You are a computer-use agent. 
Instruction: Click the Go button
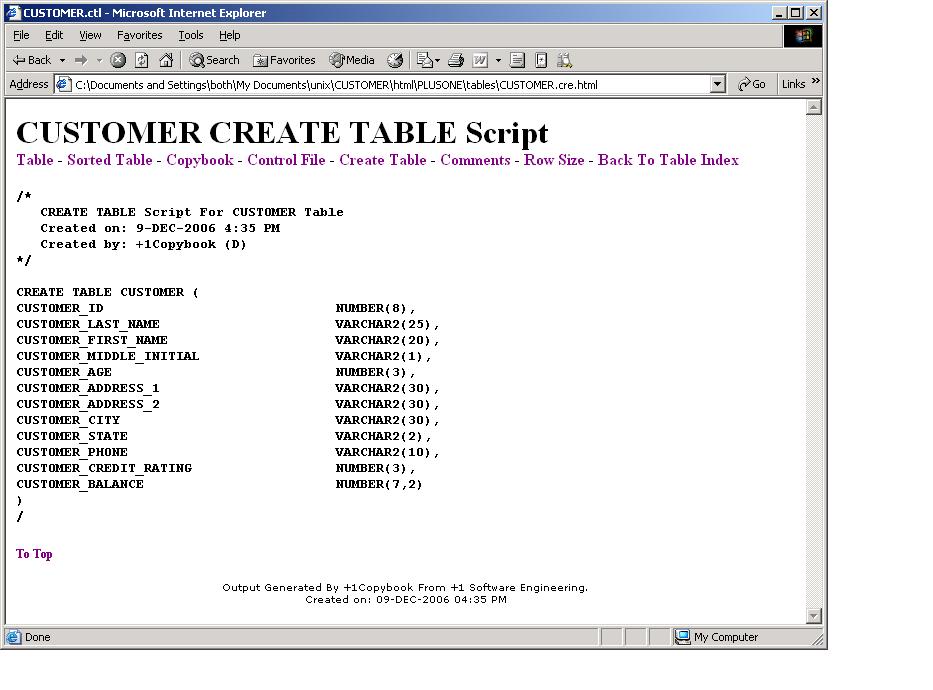click(x=752, y=84)
